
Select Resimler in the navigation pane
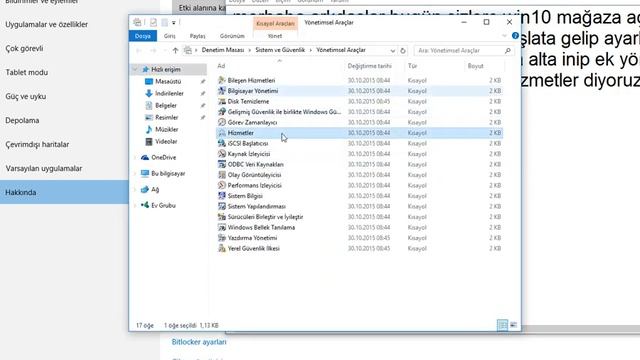point(167,118)
